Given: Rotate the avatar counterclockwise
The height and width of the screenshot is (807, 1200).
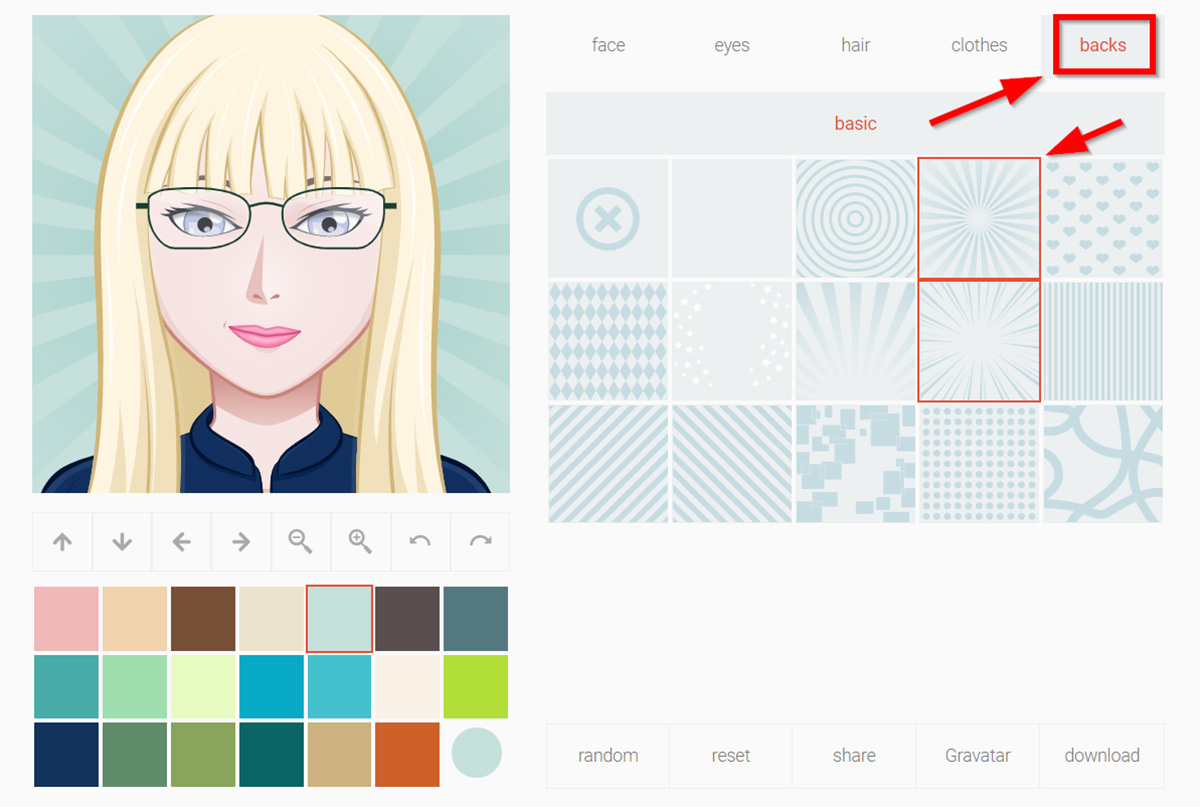Looking at the screenshot, I should (x=420, y=541).
